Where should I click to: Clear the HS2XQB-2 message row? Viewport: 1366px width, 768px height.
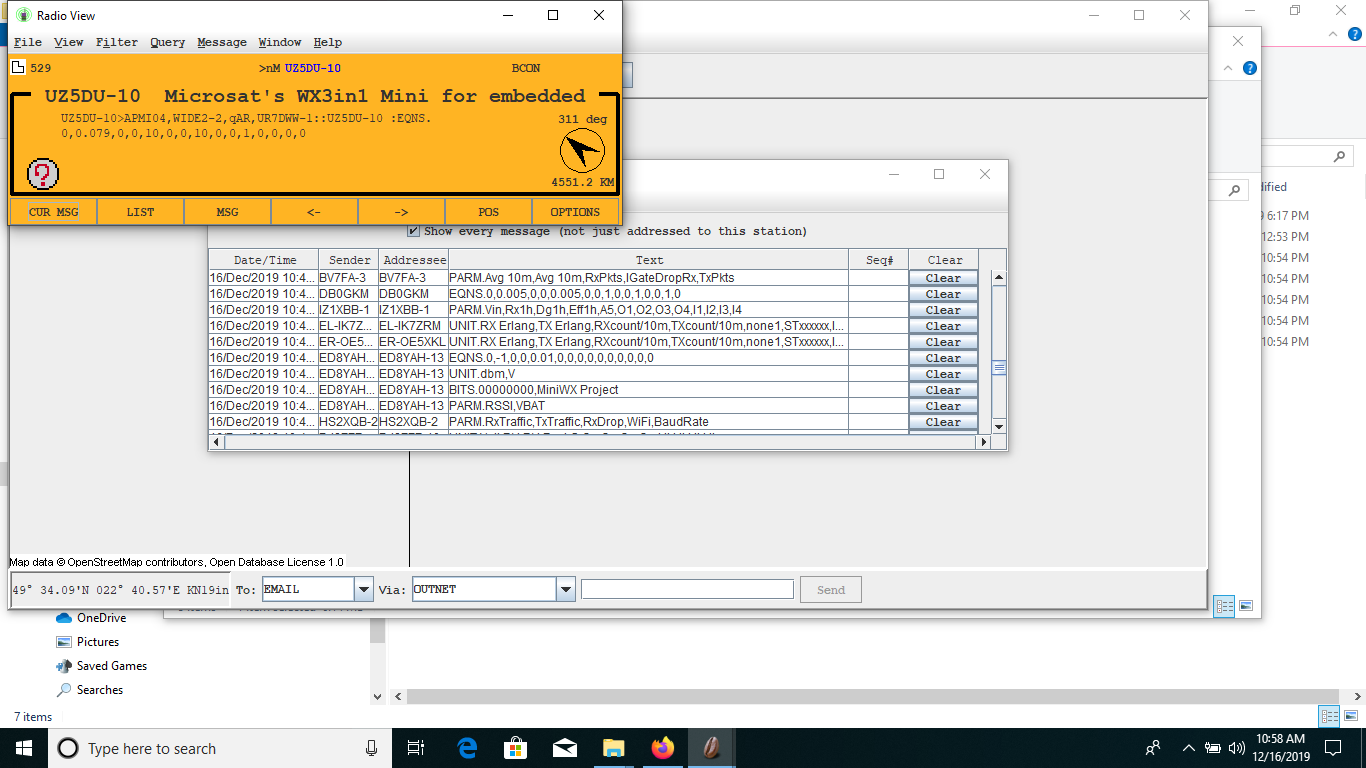point(943,422)
